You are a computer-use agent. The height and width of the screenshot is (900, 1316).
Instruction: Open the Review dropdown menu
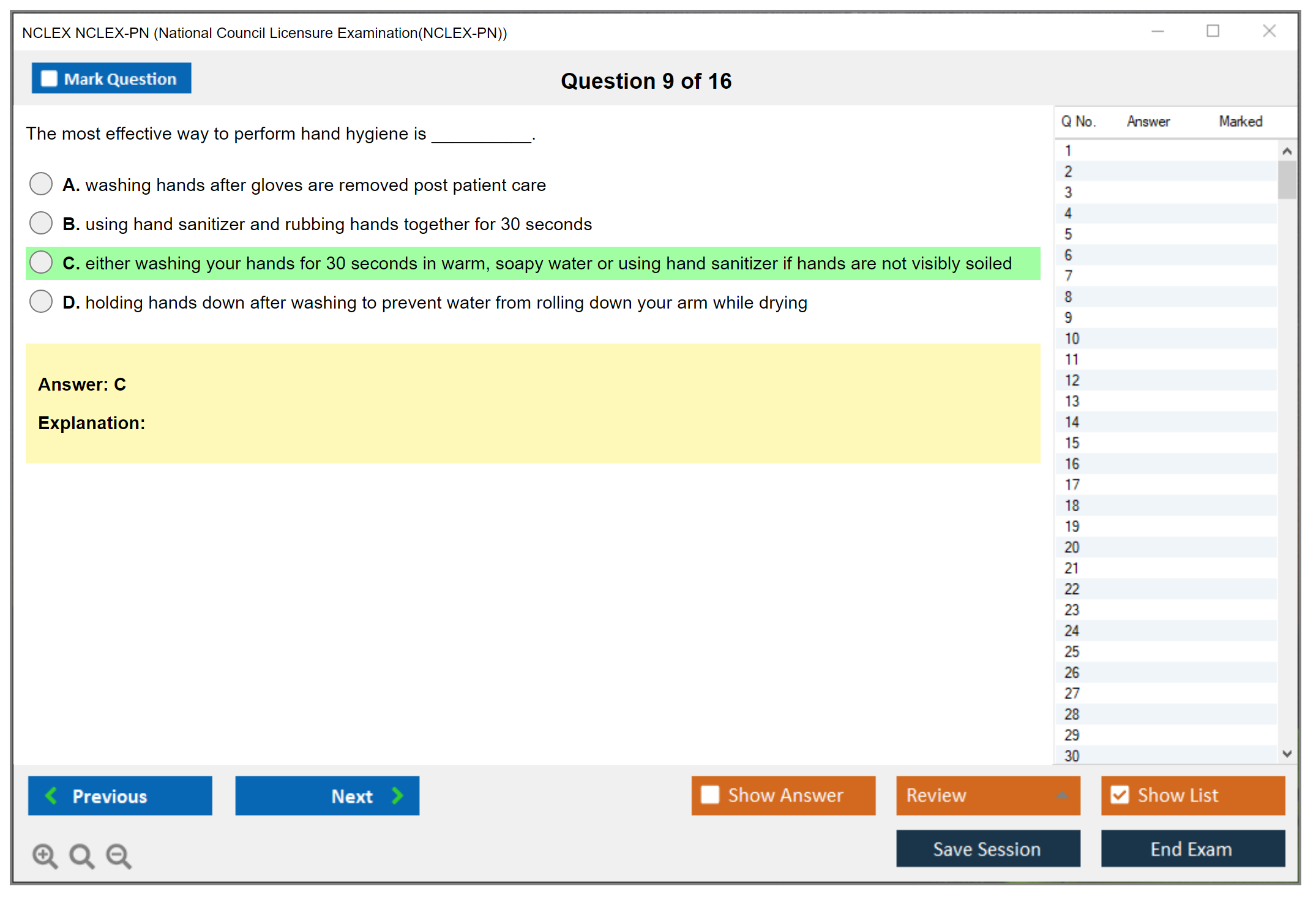[987, 795]
